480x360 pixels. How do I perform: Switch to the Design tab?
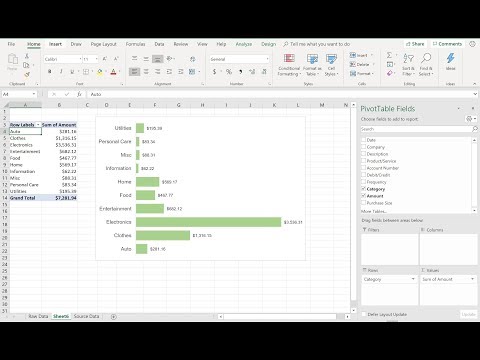(268, 44)
